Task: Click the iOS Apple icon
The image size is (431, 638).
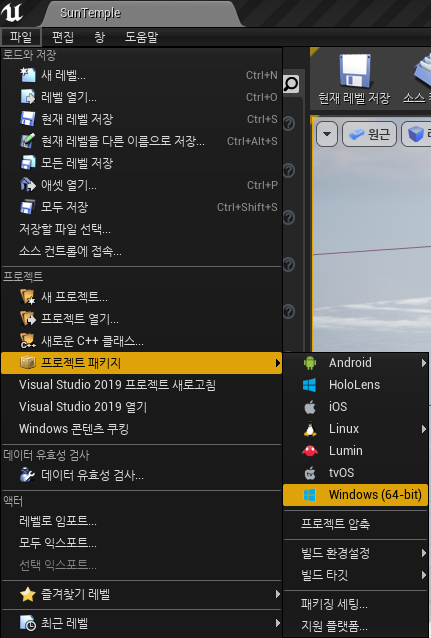Action: pos(310,406)
